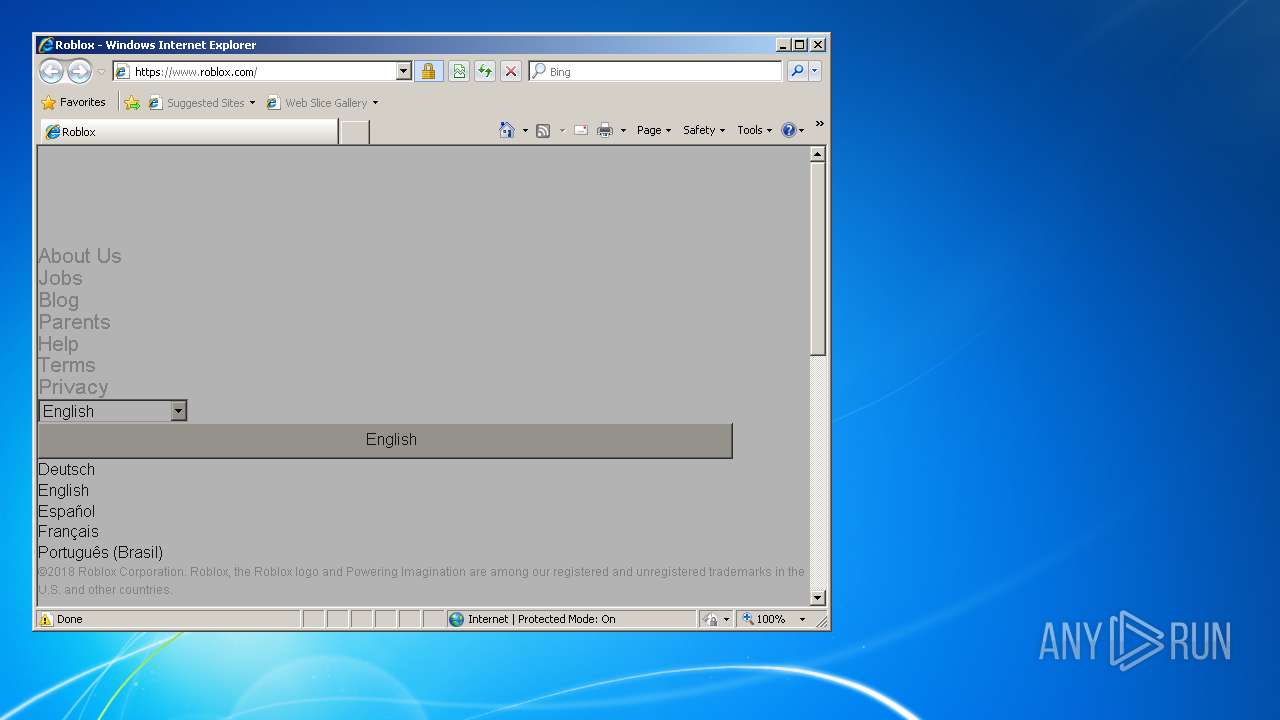Screen dimensions: 1280x720
Task: Open the English language combo box
Action: 113,411
